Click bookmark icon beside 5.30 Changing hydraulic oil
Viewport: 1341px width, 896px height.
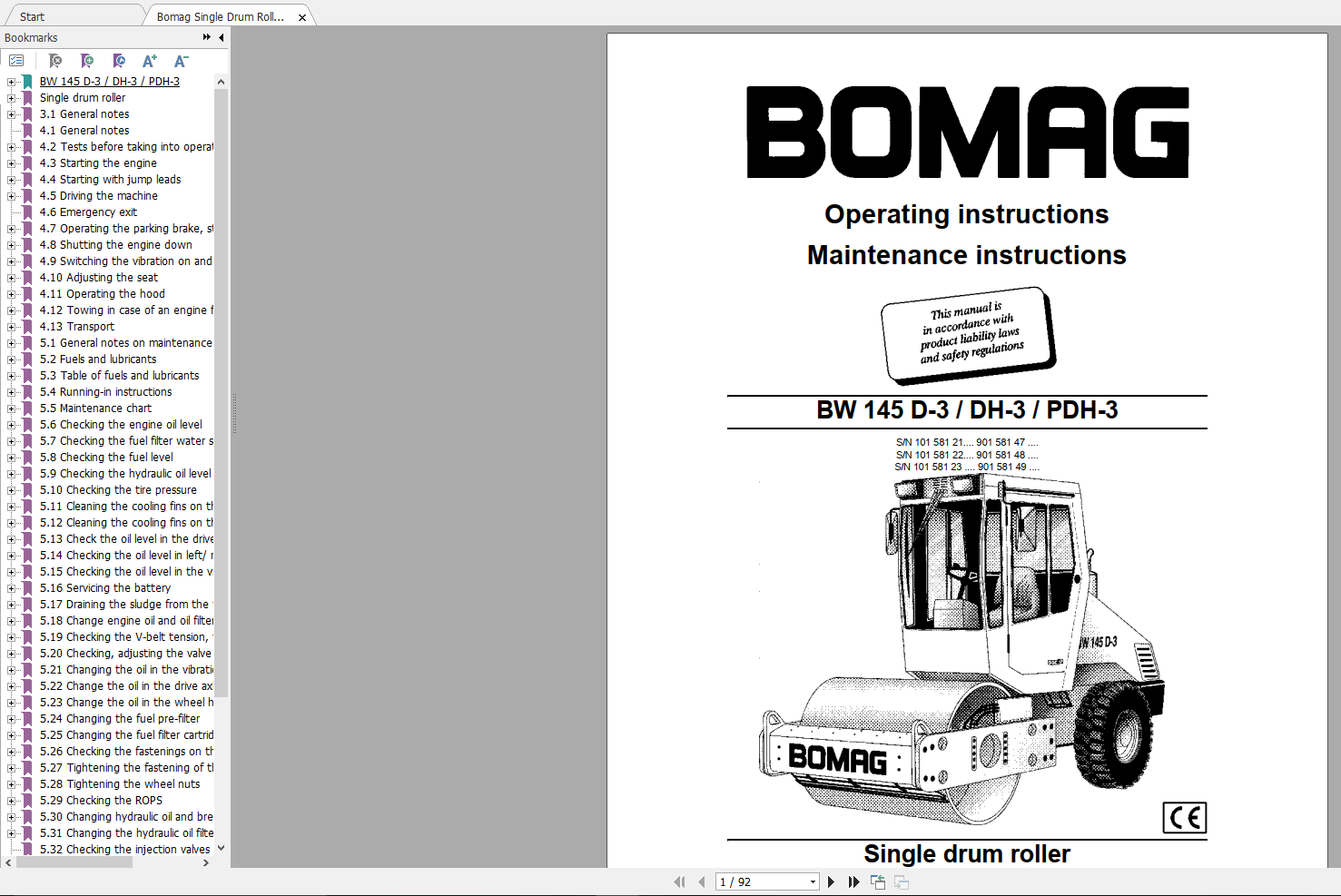coord(27,817)
